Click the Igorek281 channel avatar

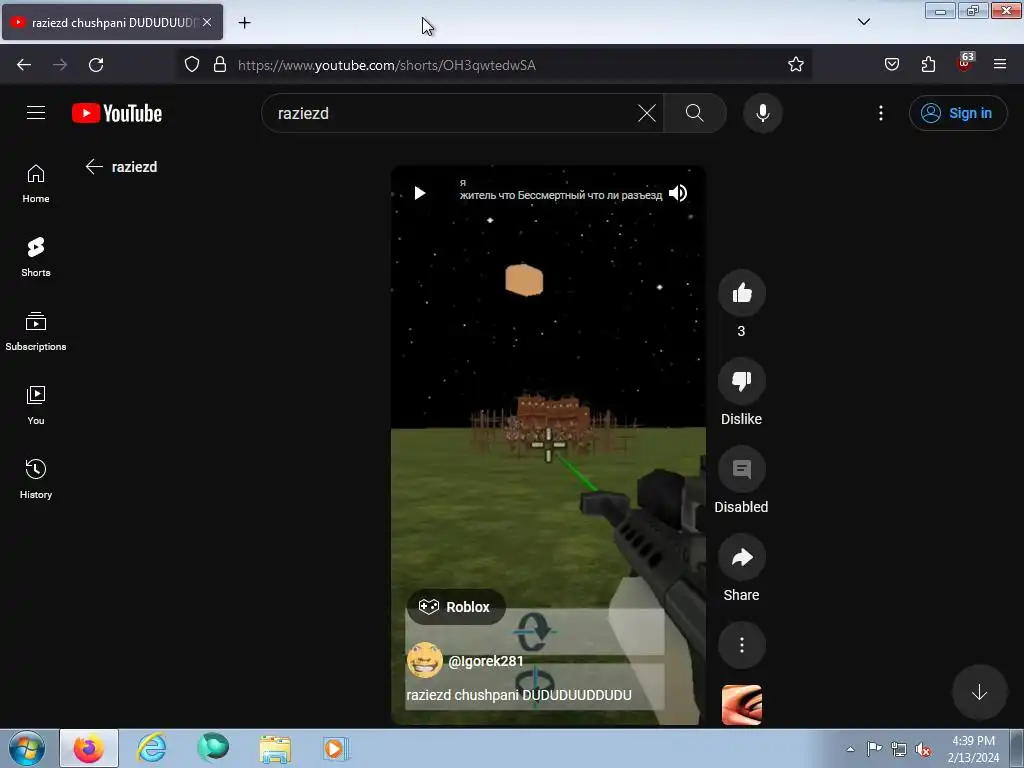coord(424,660)
